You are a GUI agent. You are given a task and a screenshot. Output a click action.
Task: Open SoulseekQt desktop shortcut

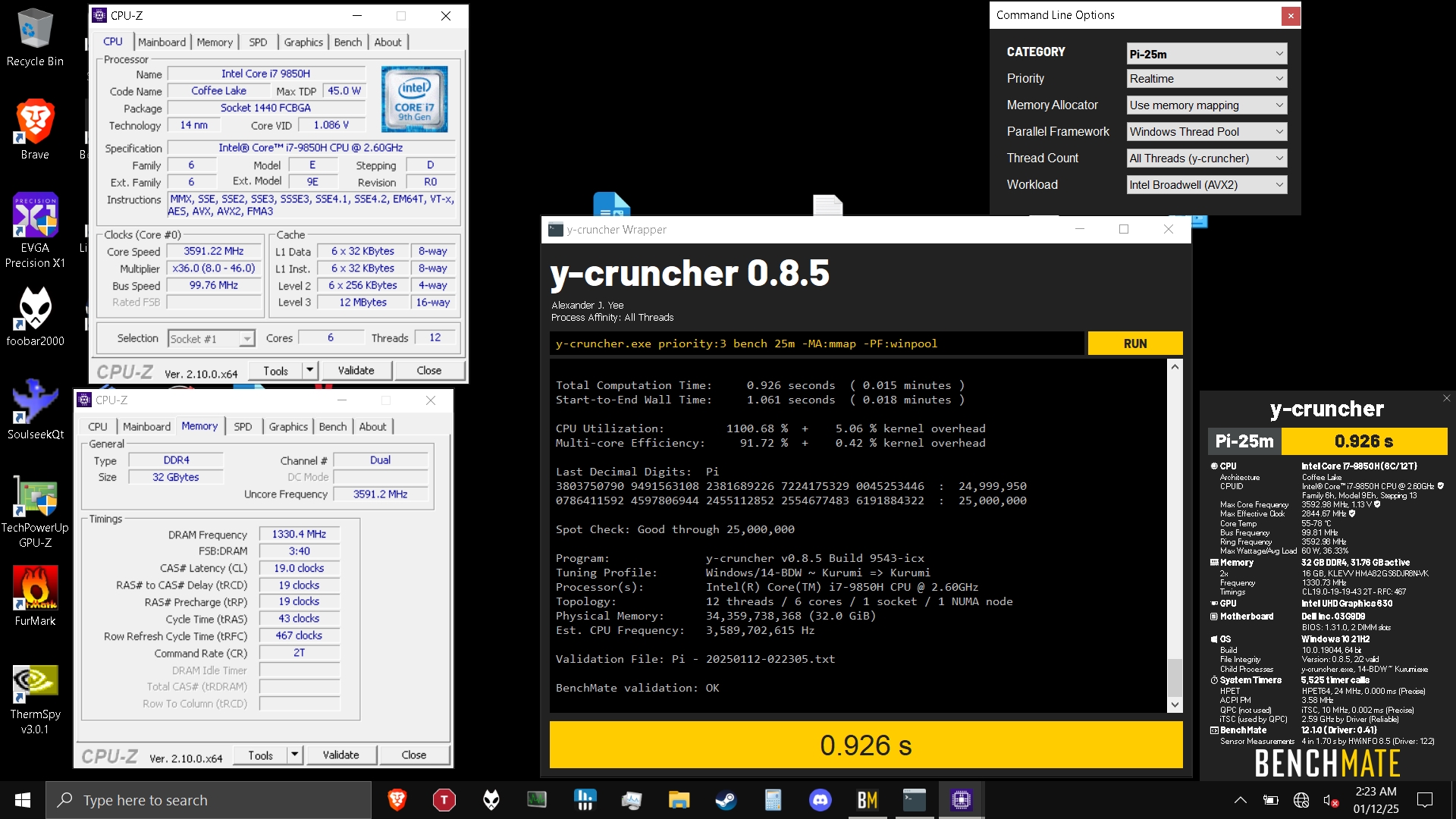point(35,409)
